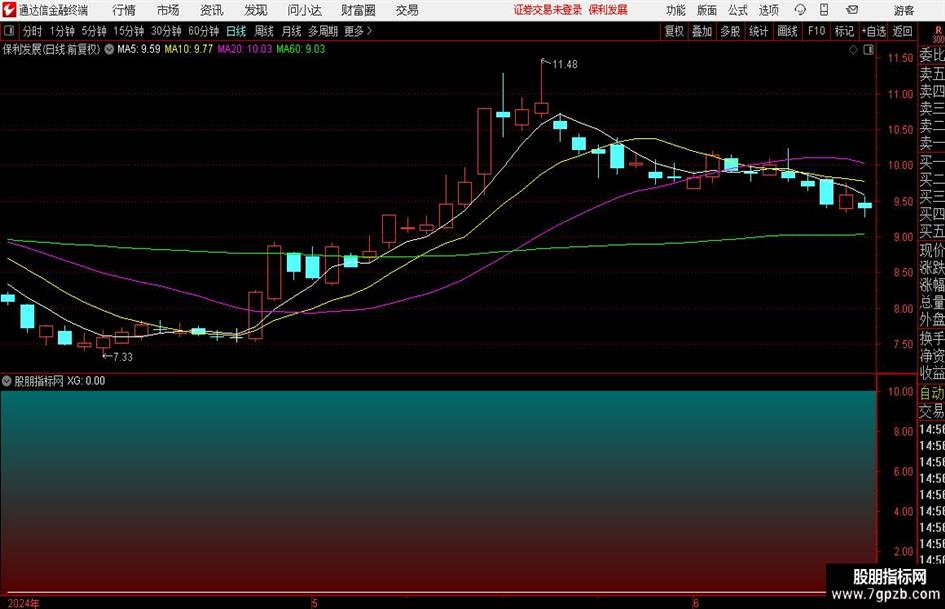Expand the 更多 periods chevron
Viewport: 945px width, 609px height.
(359, 31)
